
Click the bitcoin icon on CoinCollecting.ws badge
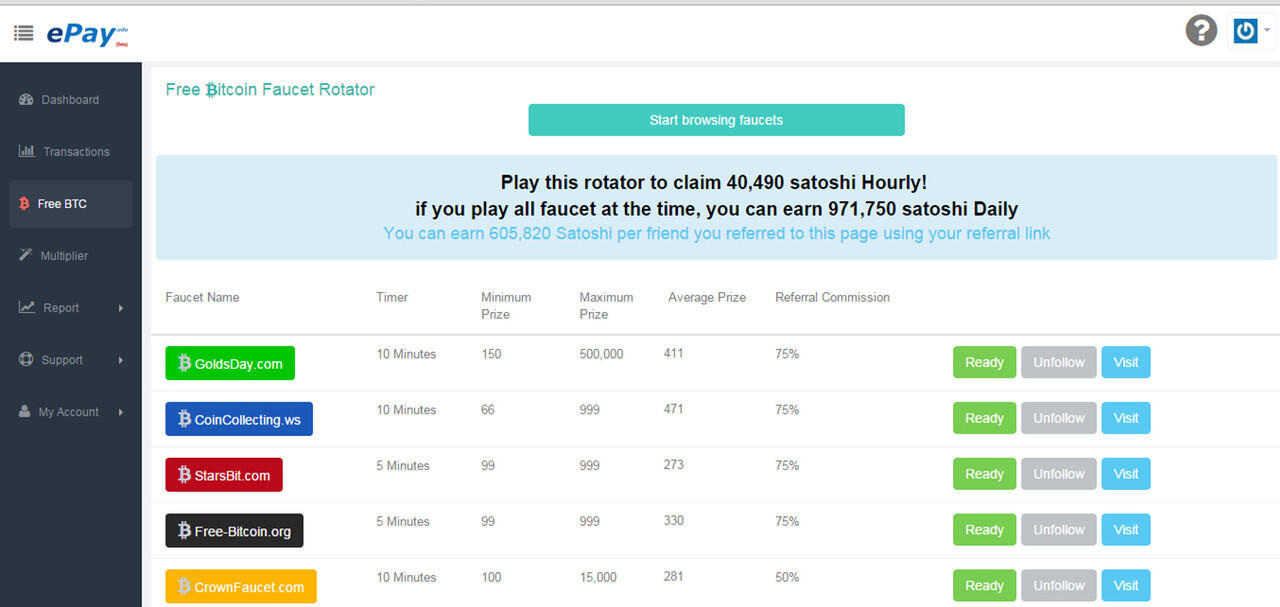[x=184, y=419]
